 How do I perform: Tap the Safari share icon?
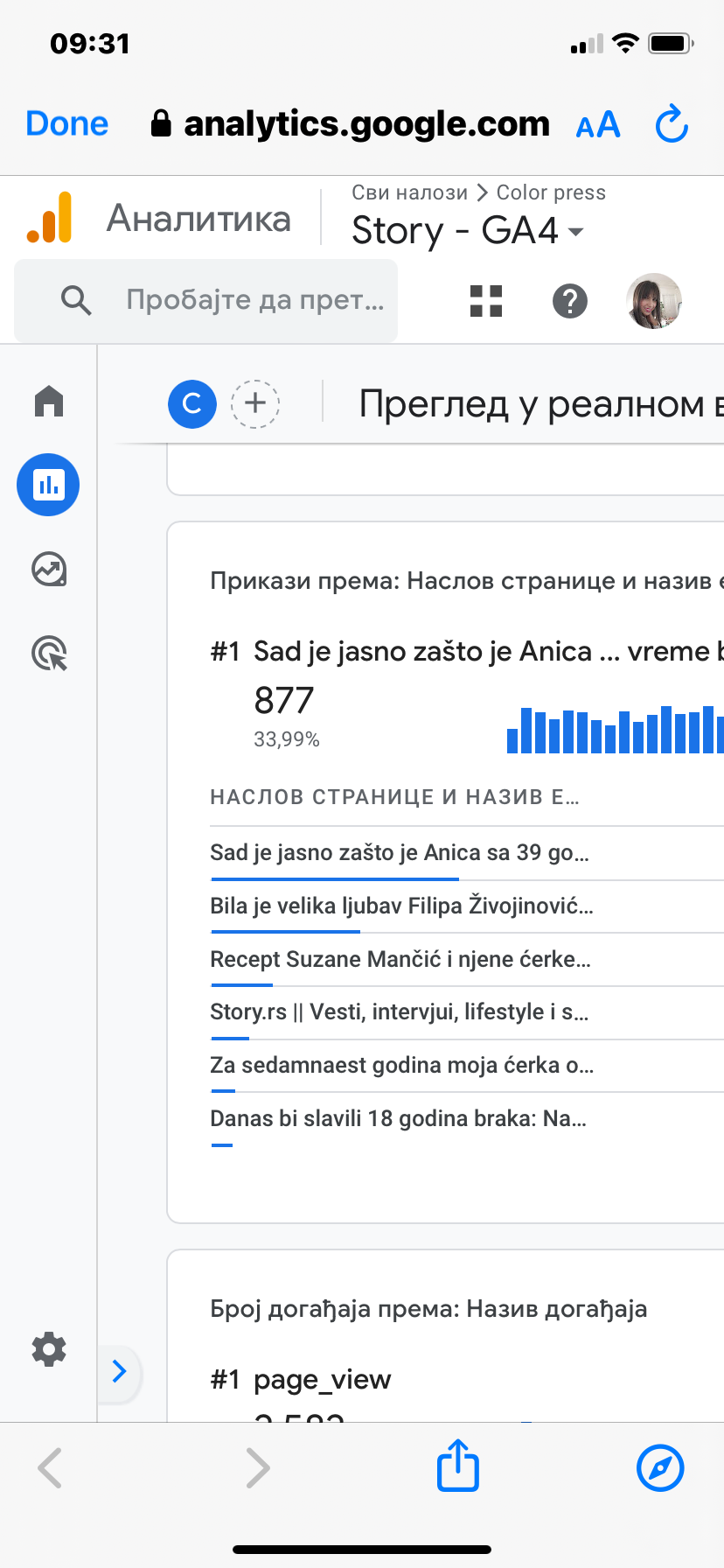pyautogui.click(x=458, y=1466)
